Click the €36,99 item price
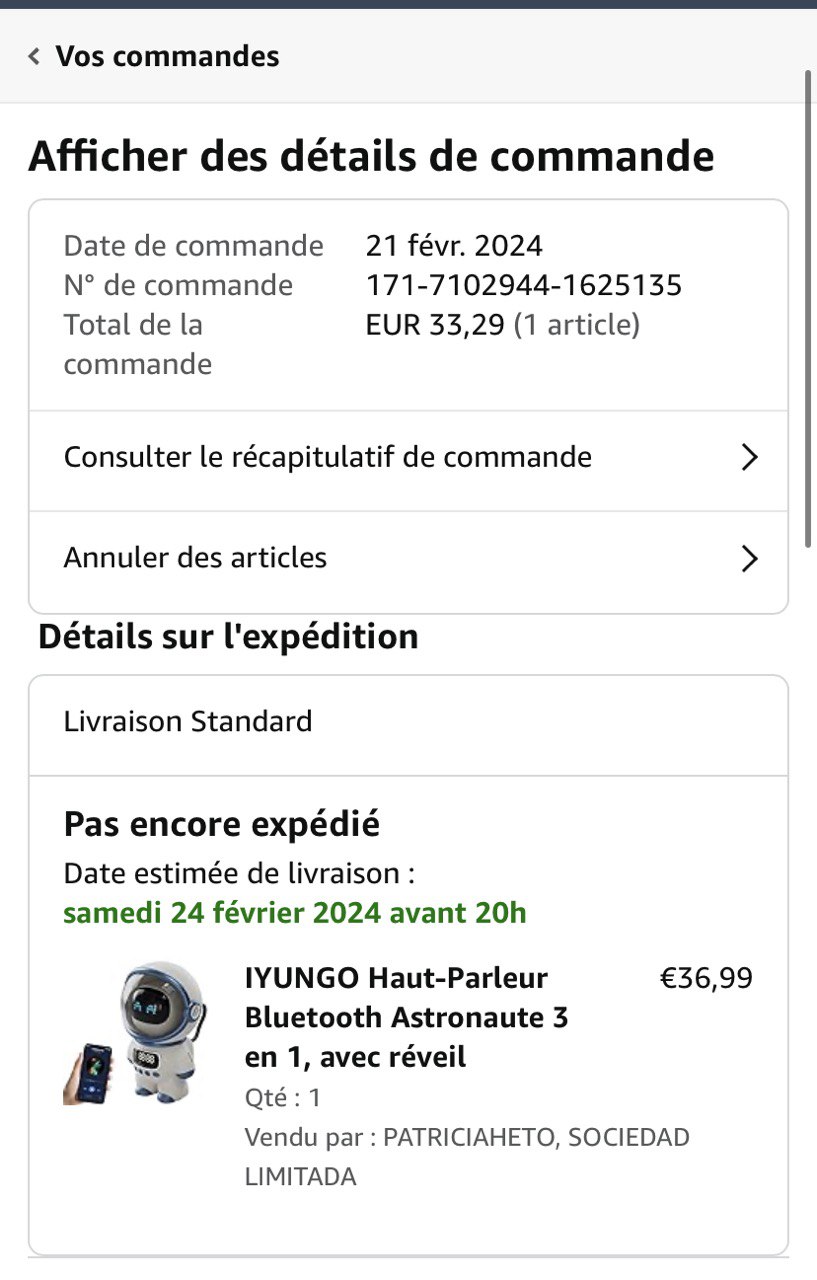Viewport: 817px width, 1280px height. [706, 978]
